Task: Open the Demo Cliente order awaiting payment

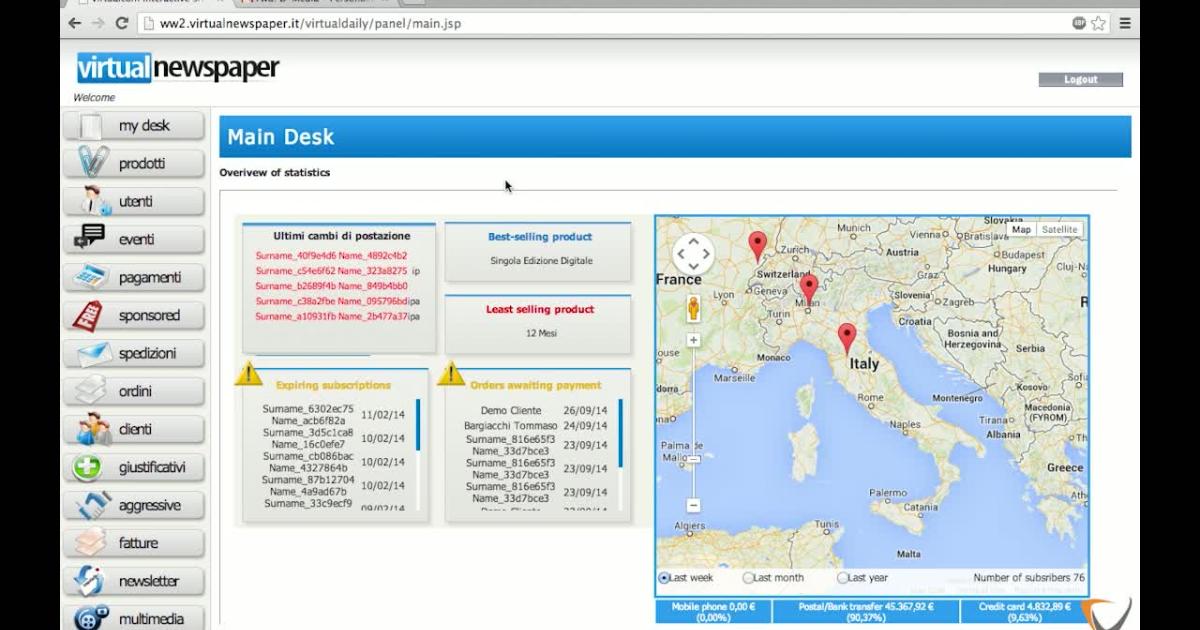Action: (510, 411)
